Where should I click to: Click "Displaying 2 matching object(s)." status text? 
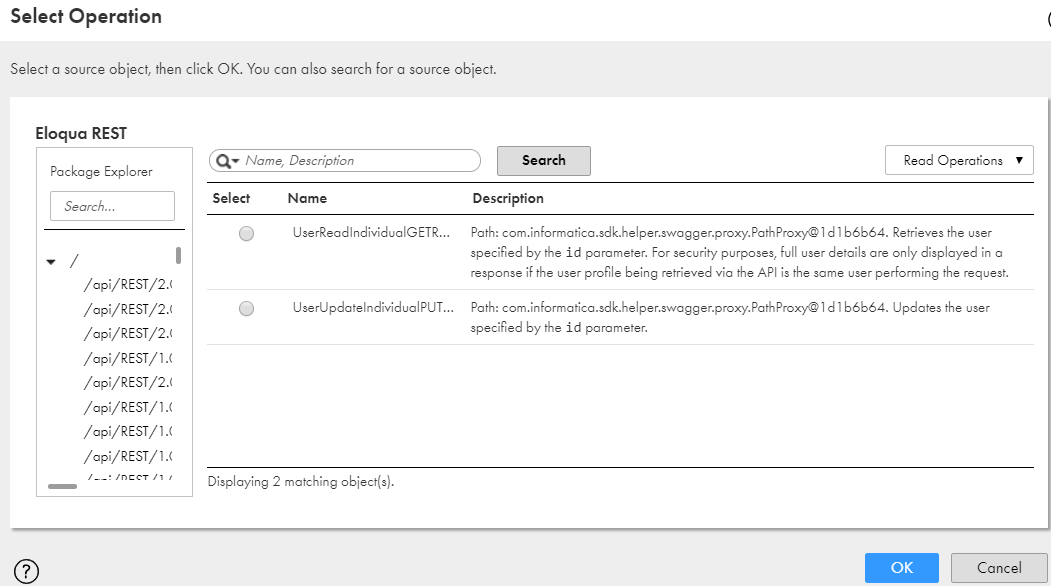(x=301, y=481)
